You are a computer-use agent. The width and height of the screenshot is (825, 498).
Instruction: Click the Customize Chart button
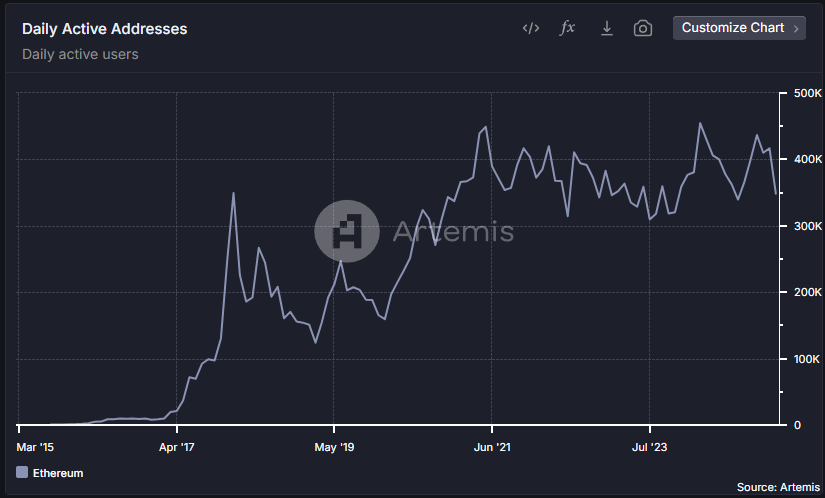(x=732, y=28)
